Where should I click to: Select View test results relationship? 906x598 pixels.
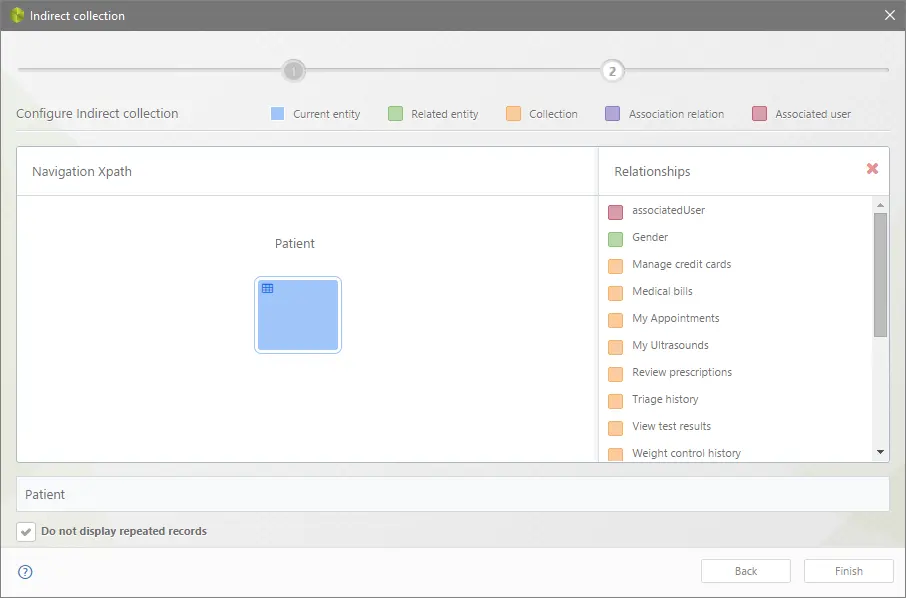point(671,426)
